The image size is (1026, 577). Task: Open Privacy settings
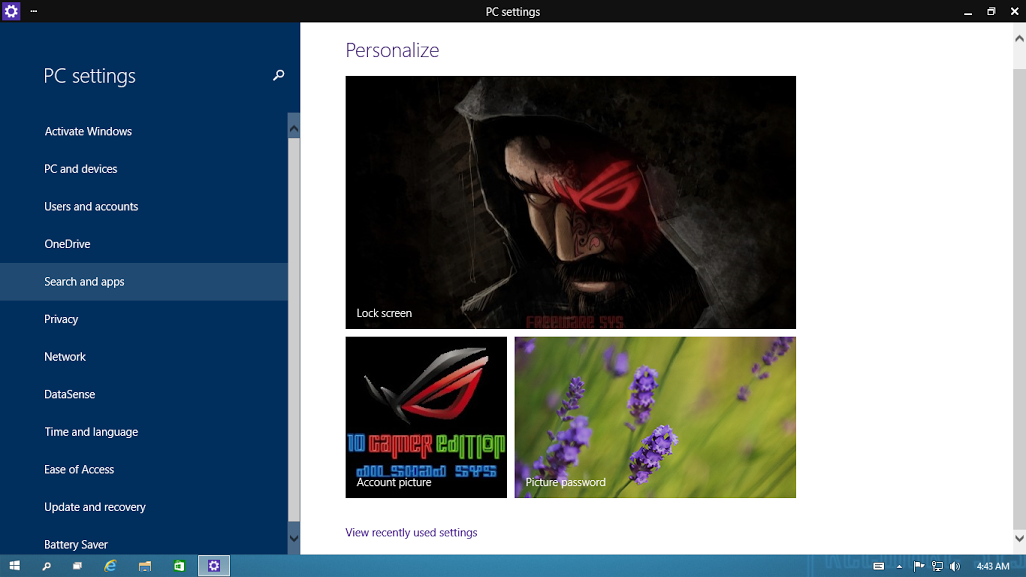(x=144, y=319)
